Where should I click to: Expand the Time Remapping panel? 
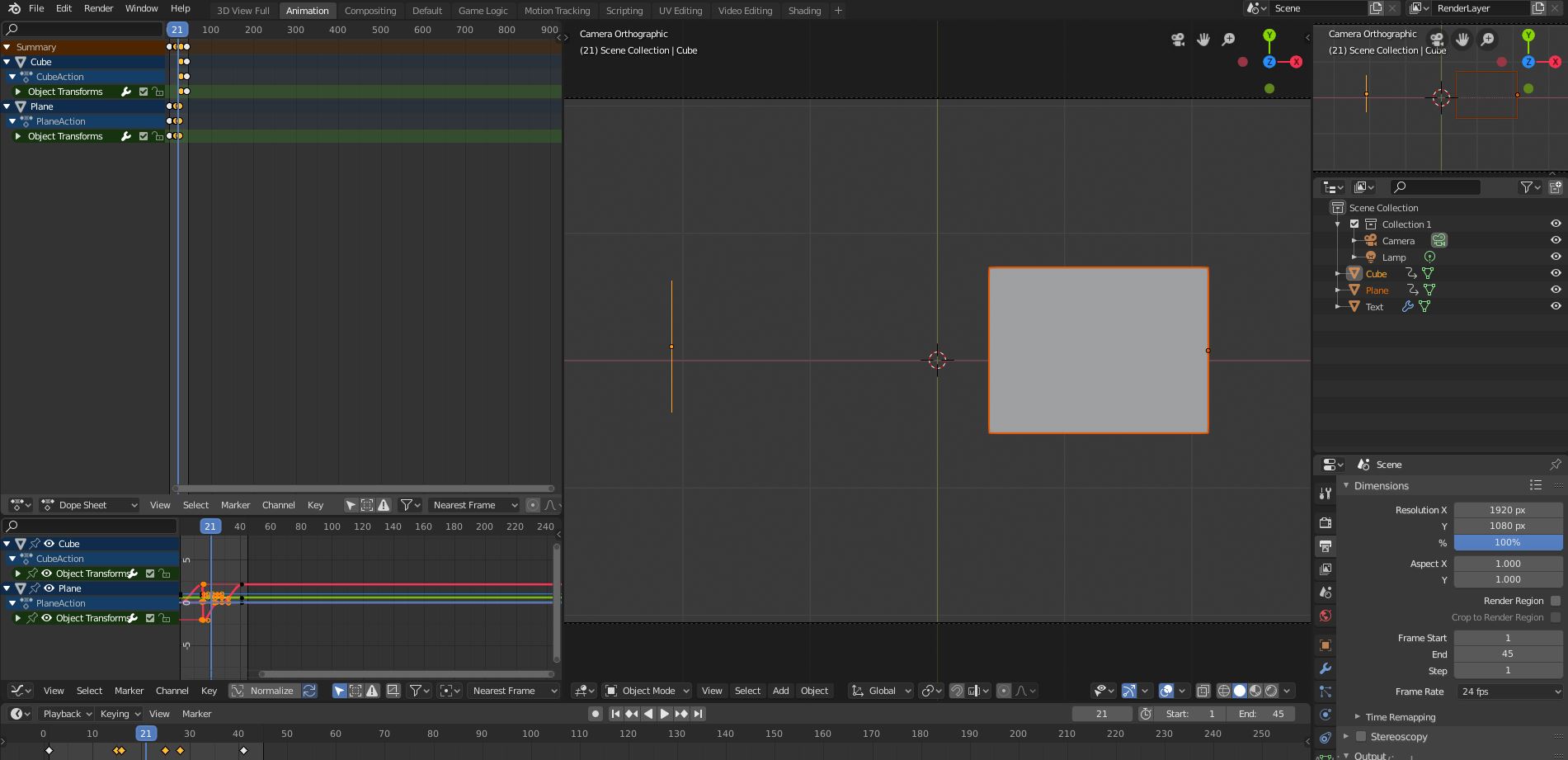1400,717
